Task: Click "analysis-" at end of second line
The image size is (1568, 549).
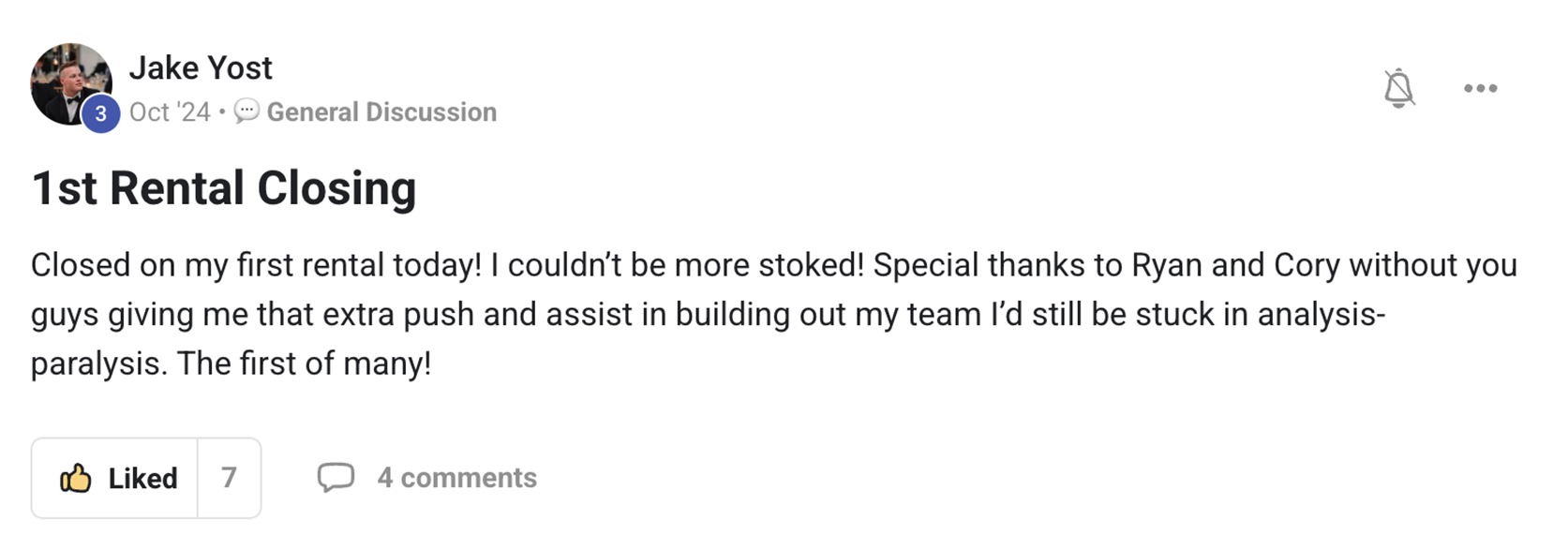Action: coord(1321,315)
